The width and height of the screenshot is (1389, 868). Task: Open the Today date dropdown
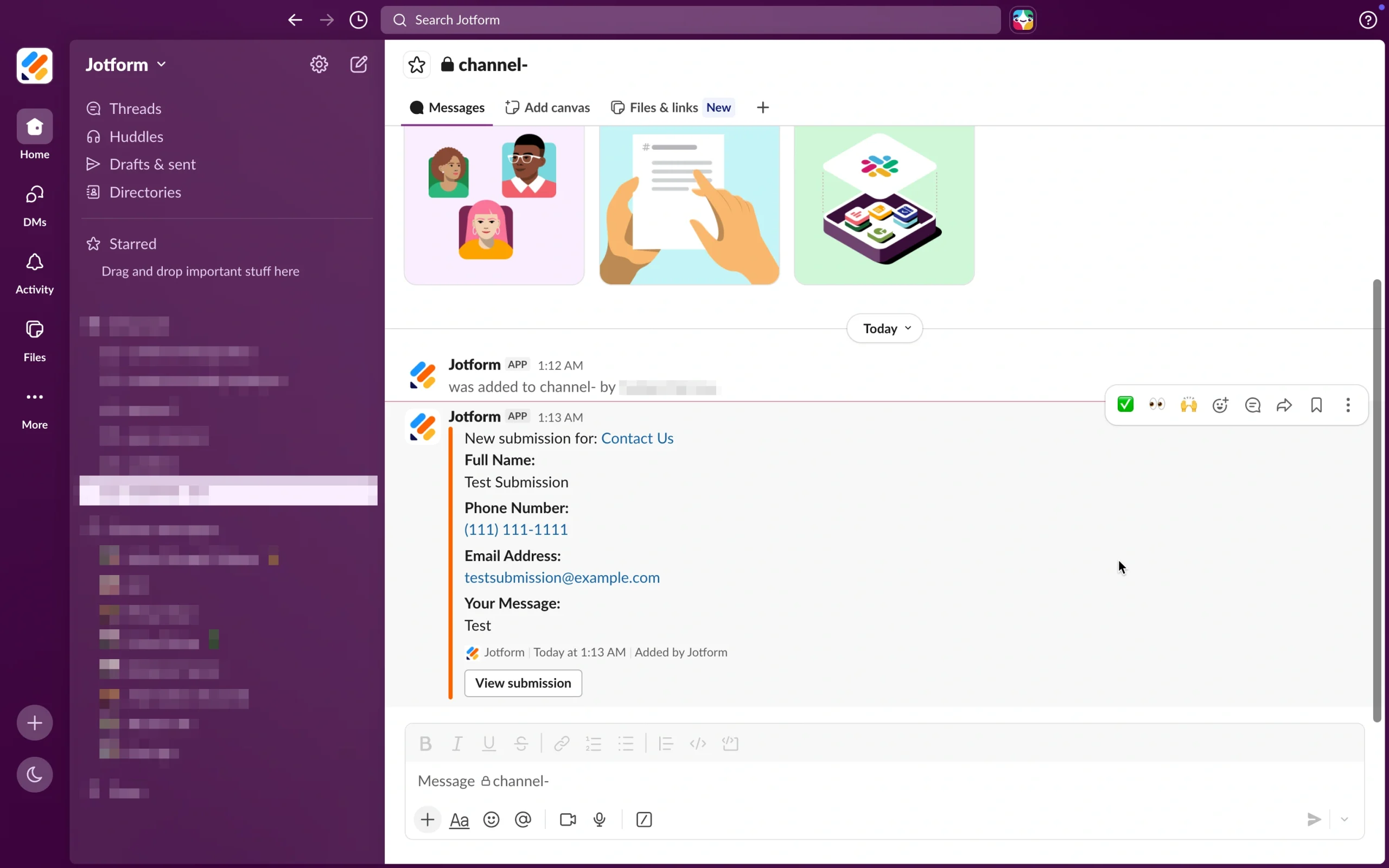pos(884,328)
